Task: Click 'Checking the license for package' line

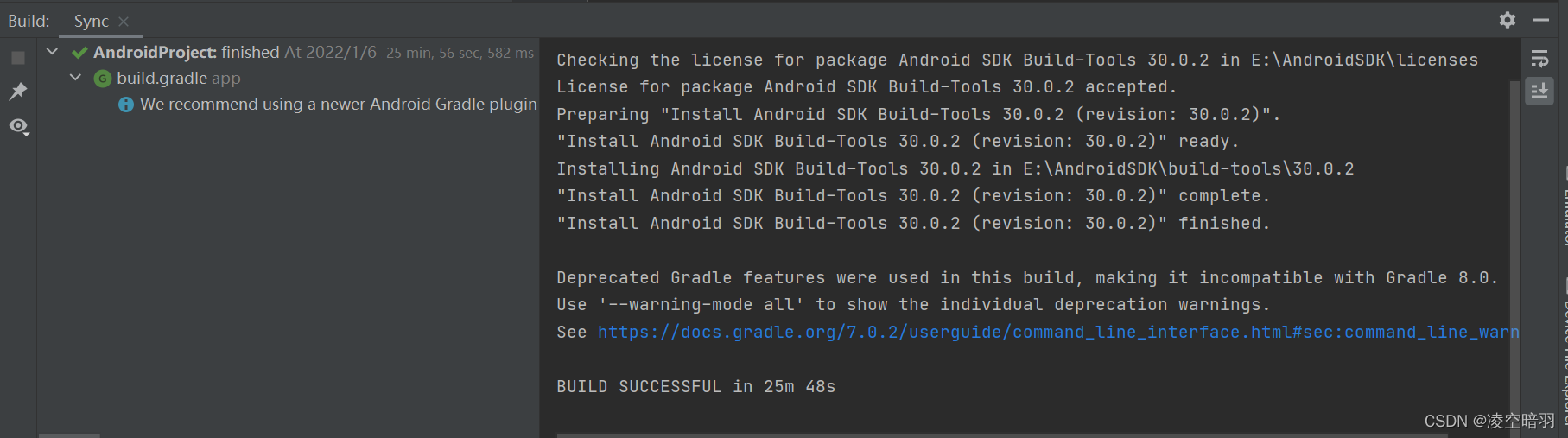Action: click(x=1017, y=60)
